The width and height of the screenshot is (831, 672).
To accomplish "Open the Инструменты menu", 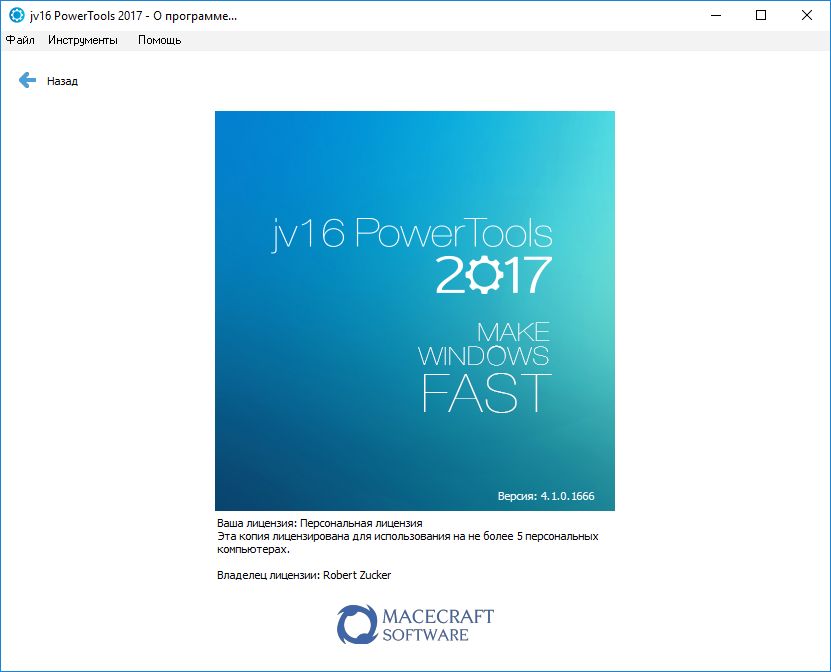I will click(83, 40).
